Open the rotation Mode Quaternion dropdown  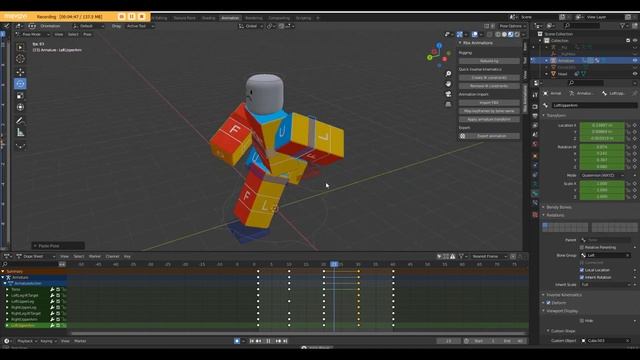pyautogui.click(x=602, y=175)
